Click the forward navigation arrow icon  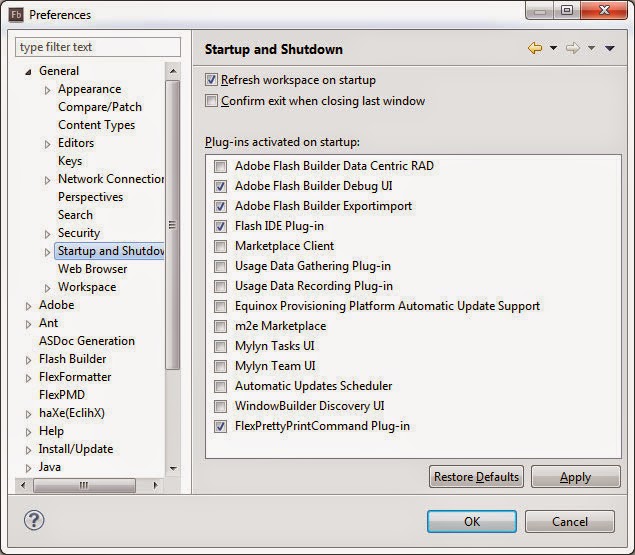(573, 48)
